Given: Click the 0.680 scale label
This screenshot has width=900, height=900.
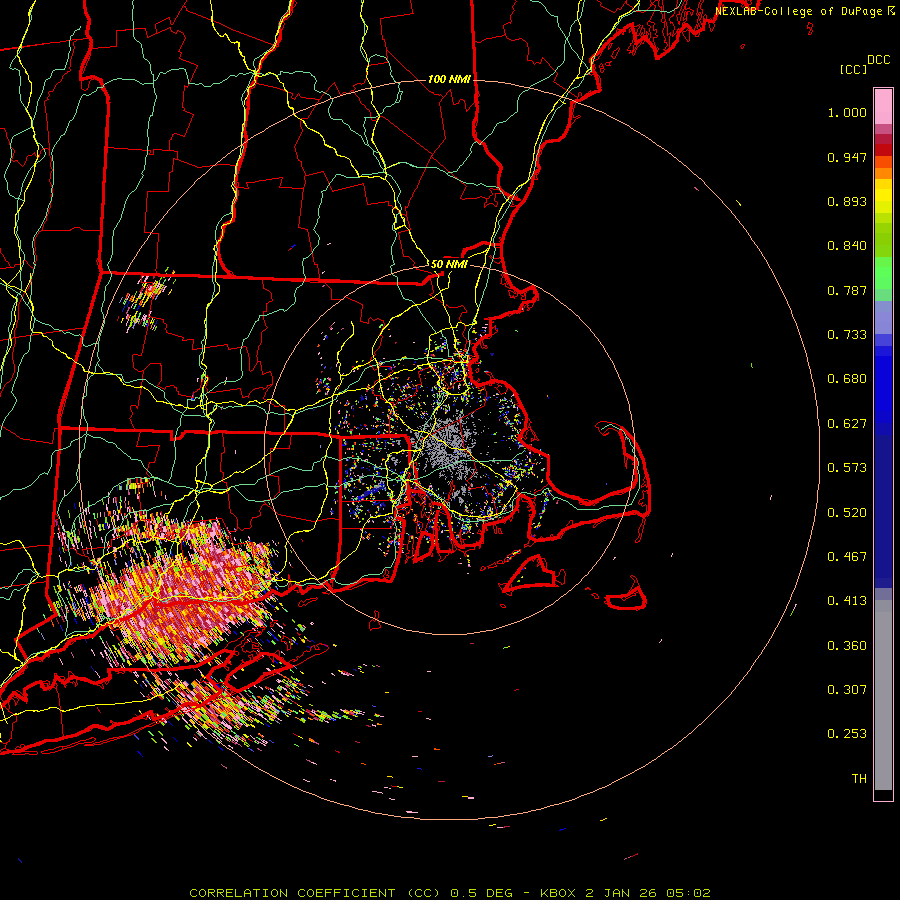Looking at the screenshot, I should click(847, 379).
